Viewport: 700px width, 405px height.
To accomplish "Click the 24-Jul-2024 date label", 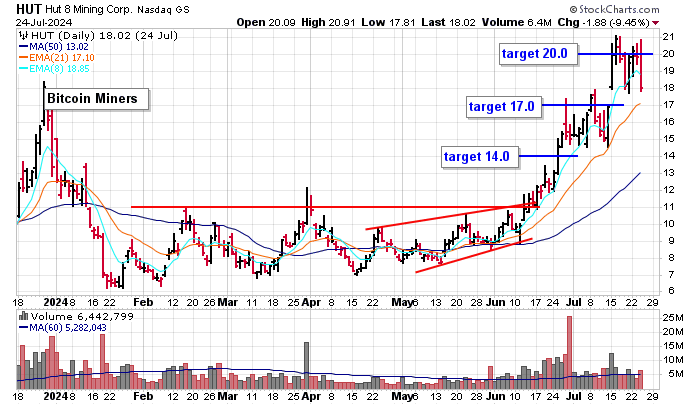I will pos(44,22).
